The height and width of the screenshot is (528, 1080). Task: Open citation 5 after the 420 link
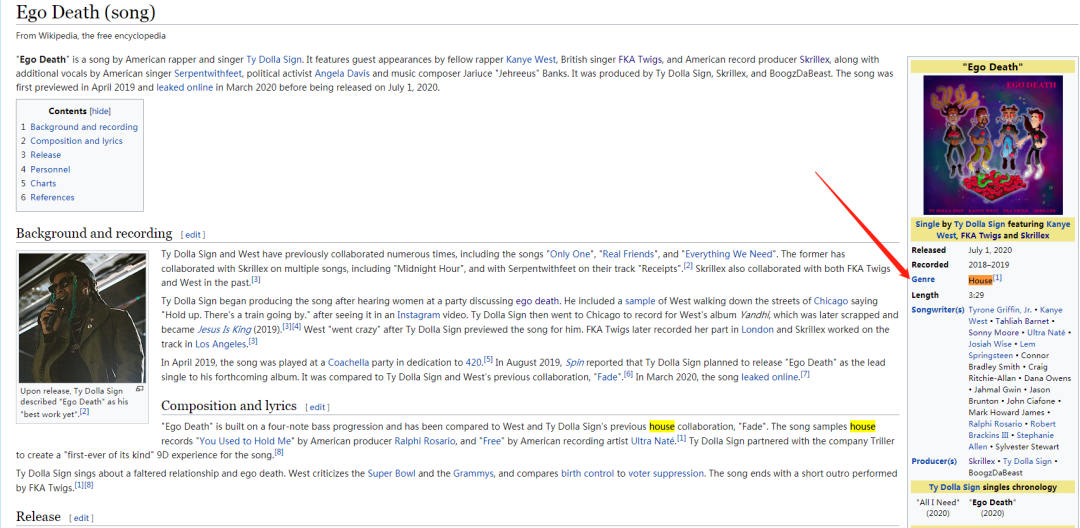(488, 359)
